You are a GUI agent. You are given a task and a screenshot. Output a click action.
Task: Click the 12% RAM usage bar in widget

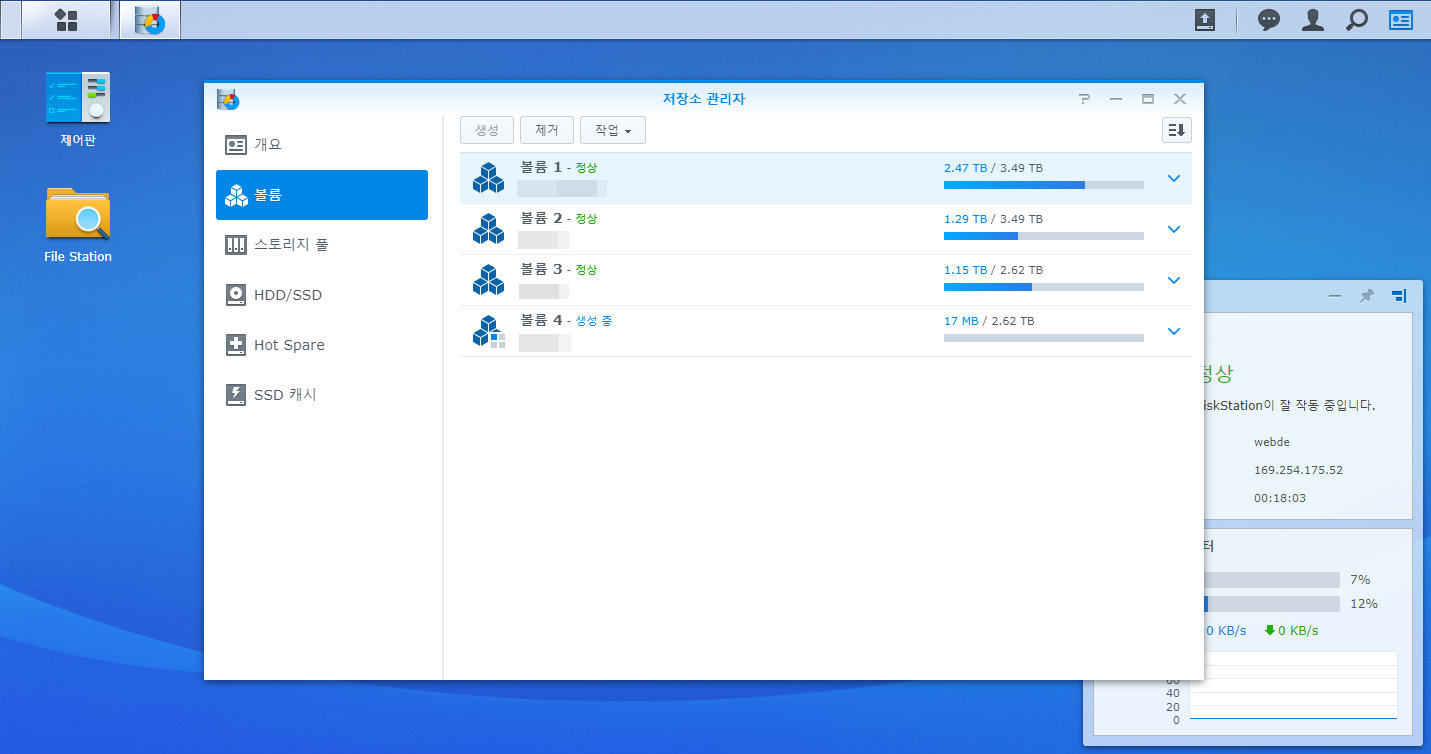[1272, 604]
